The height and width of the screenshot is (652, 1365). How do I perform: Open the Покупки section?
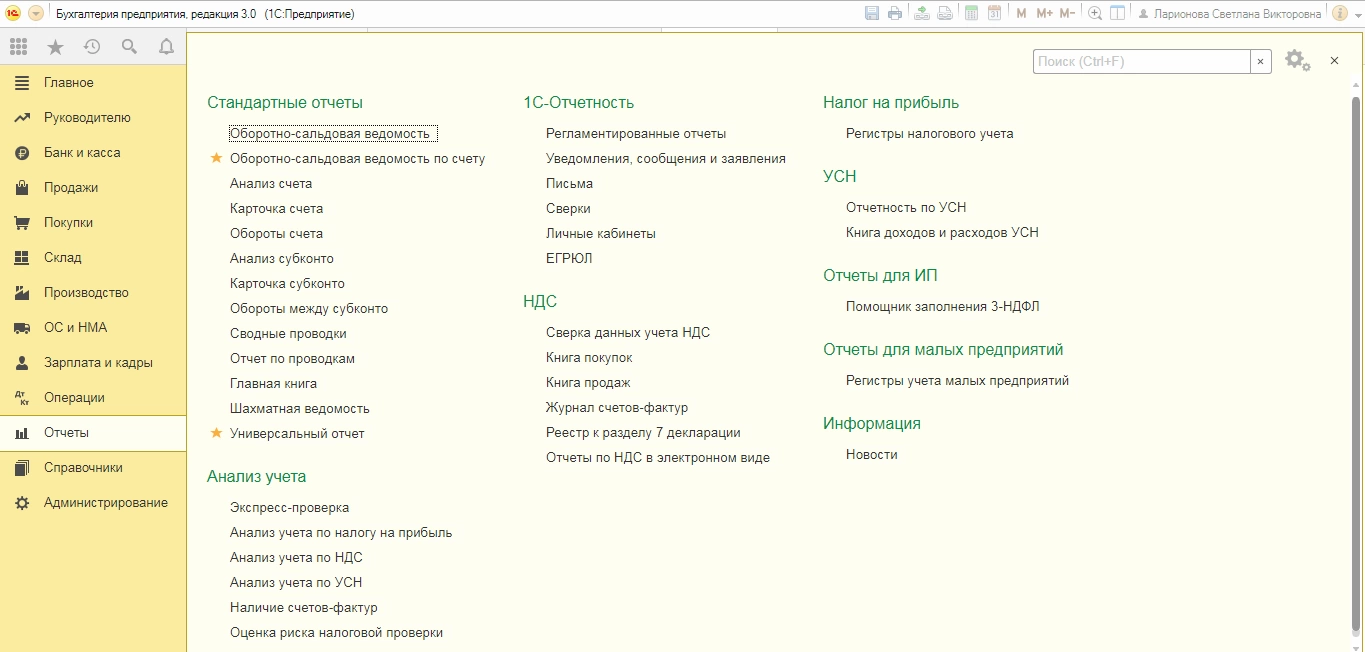(93, 223)
